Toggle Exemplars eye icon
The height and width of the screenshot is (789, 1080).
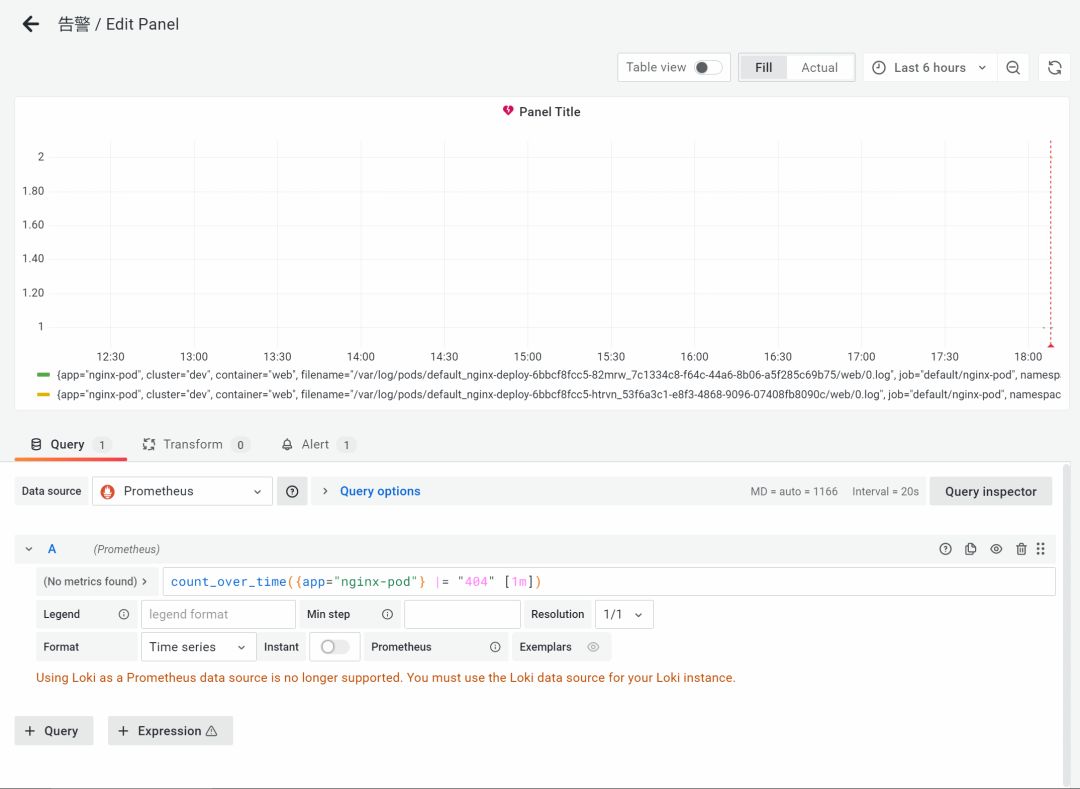pyautogui.click(x=593, y=647)
